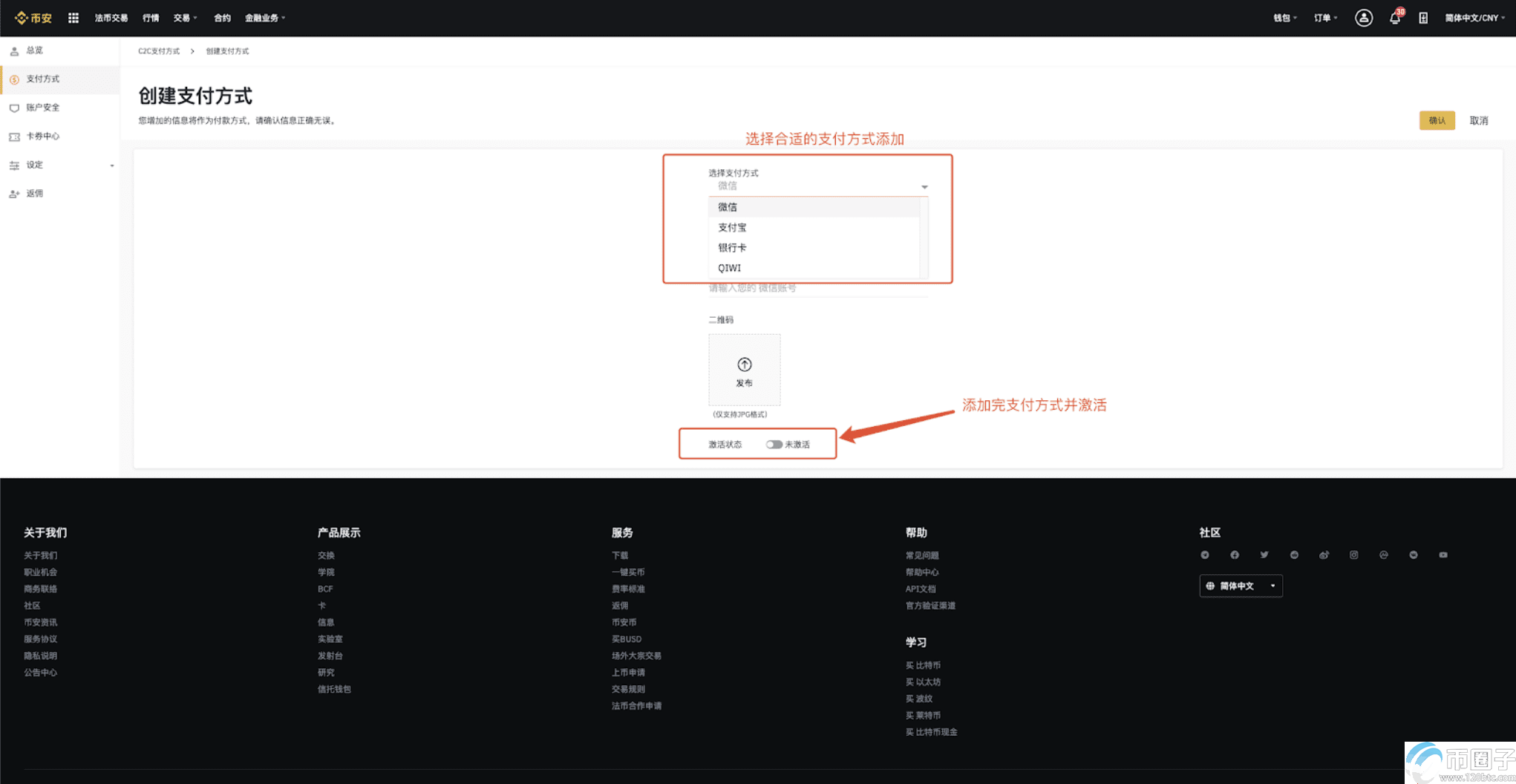Open the apps grid icon
The height and width of the screenshot is (784, 1516).
[73, 18]
